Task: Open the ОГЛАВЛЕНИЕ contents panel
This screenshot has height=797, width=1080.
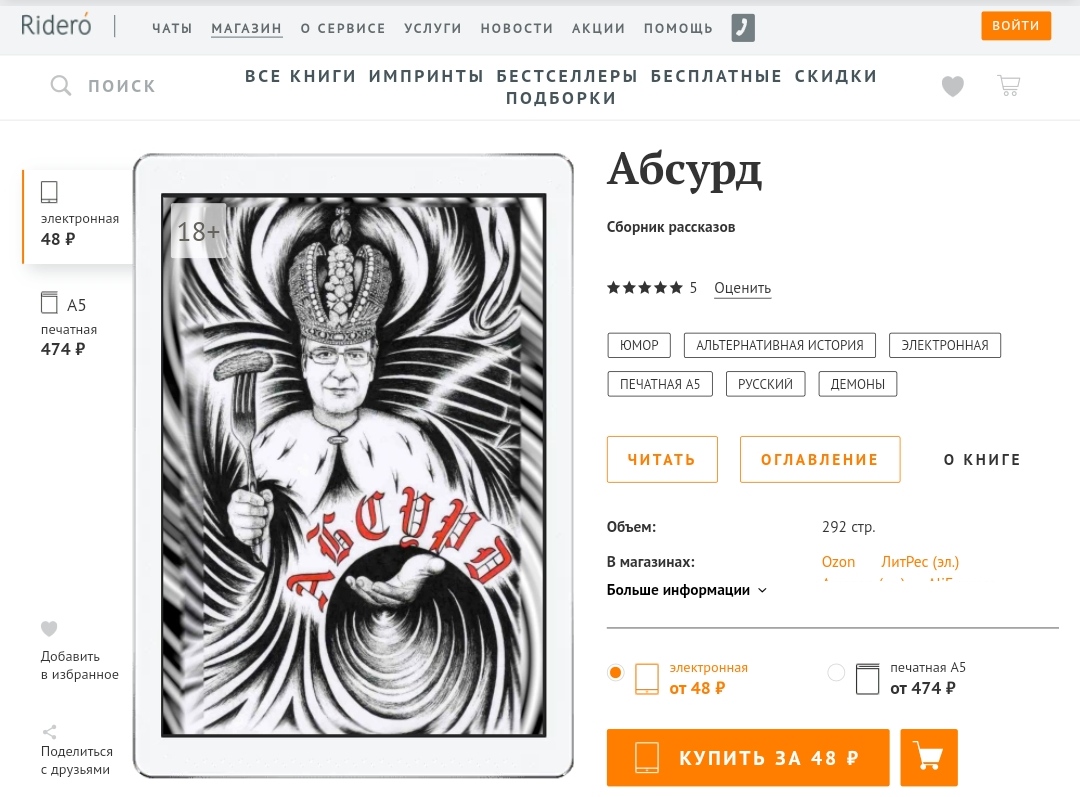Action: [x=820, y=459]
